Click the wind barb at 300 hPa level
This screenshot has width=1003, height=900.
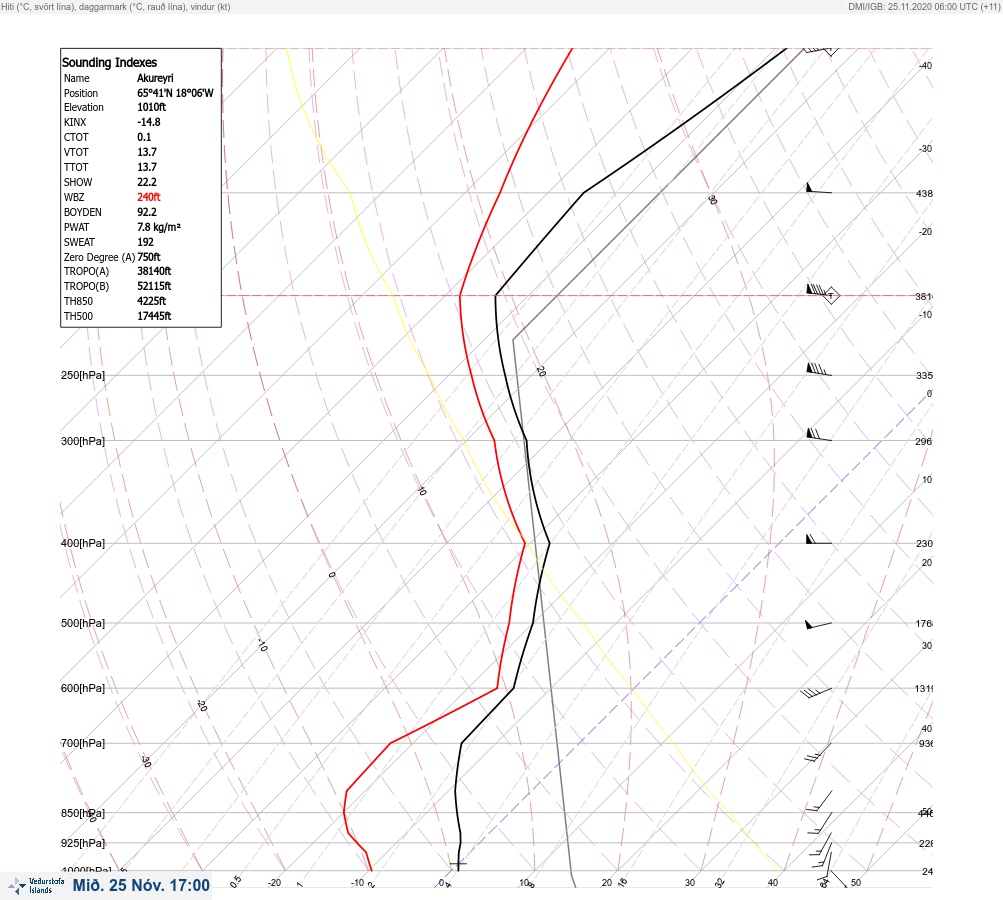click(x=819, y=434)
